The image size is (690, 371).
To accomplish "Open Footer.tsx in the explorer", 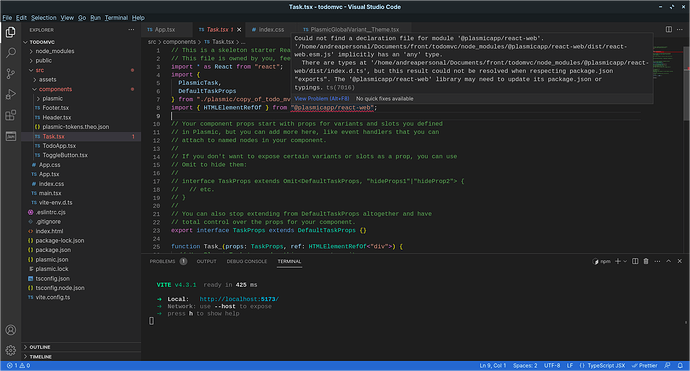I will pyautogui.click(x=81, y=108).
